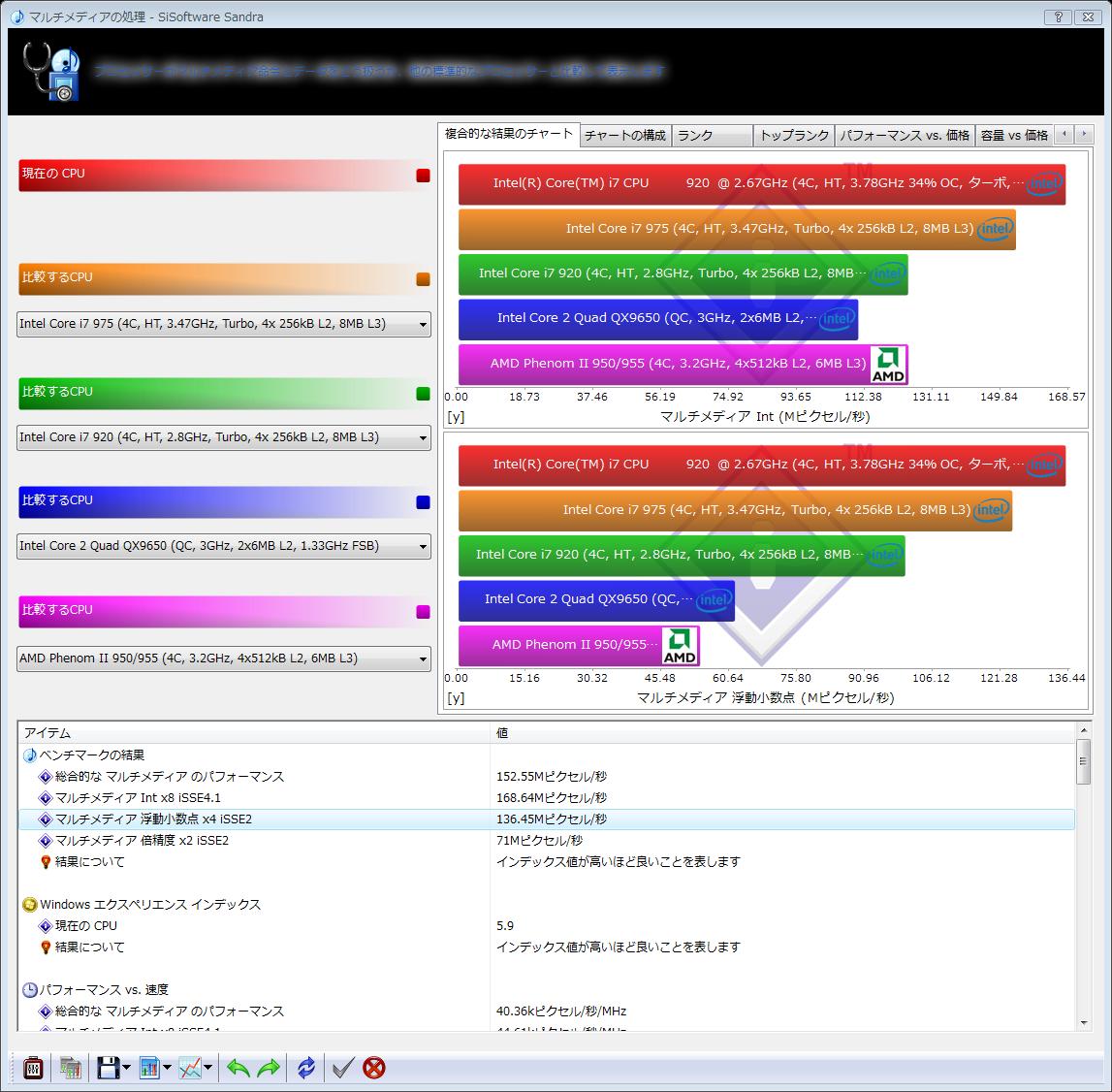Image resolution: width=1112 pixels, height=1092 pixels.
Task: Click the tab strip left scroll arrow
Action: 1064,134
